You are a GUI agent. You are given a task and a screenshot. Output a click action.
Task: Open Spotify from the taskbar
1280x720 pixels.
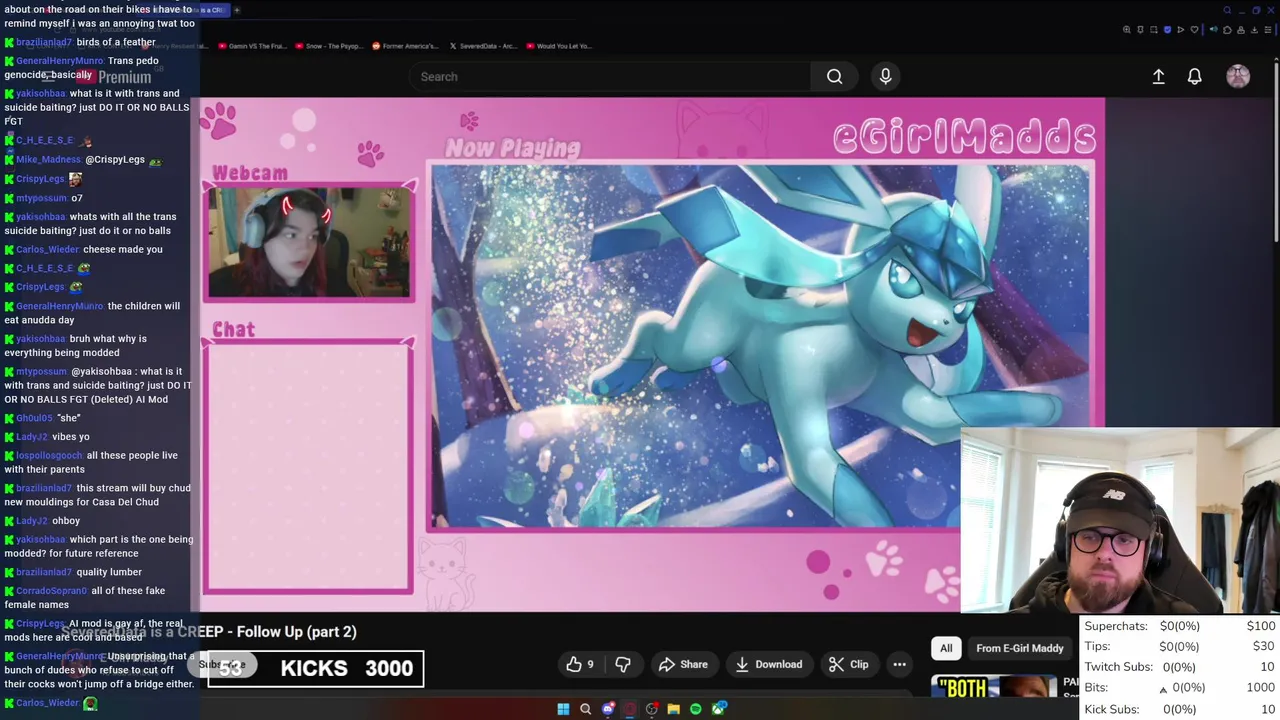pos(696,709)
